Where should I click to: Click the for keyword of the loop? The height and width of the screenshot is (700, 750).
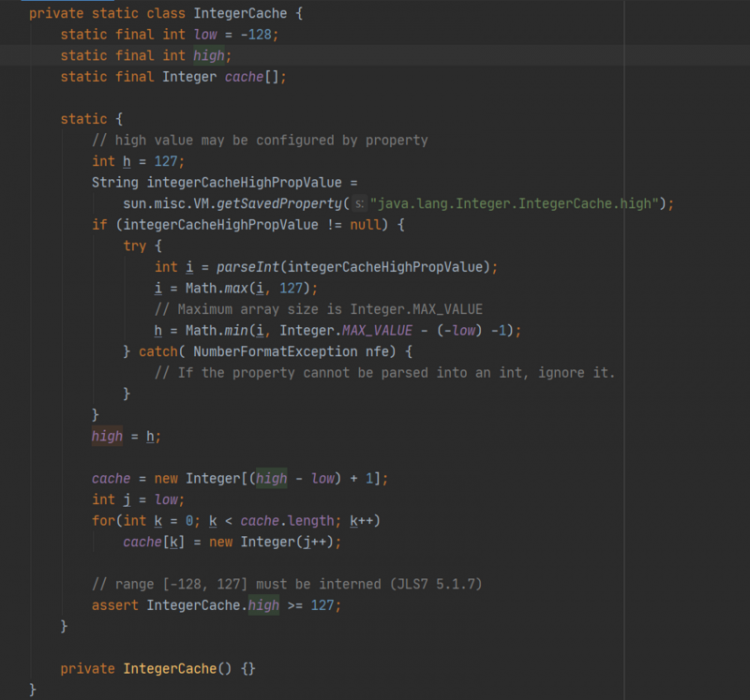tap(103, 521)
